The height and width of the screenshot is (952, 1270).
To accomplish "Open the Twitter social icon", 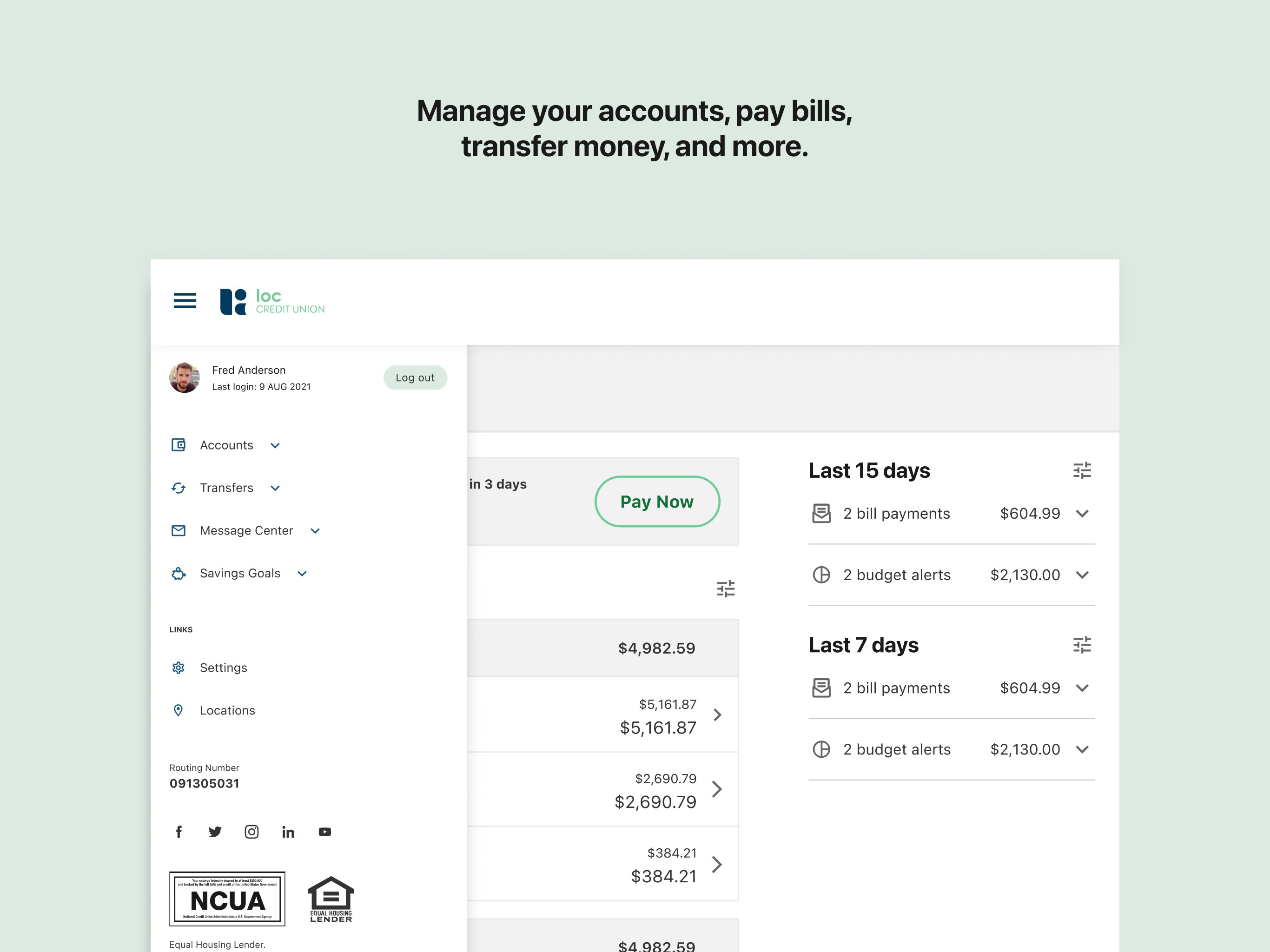I will point(215,832).
